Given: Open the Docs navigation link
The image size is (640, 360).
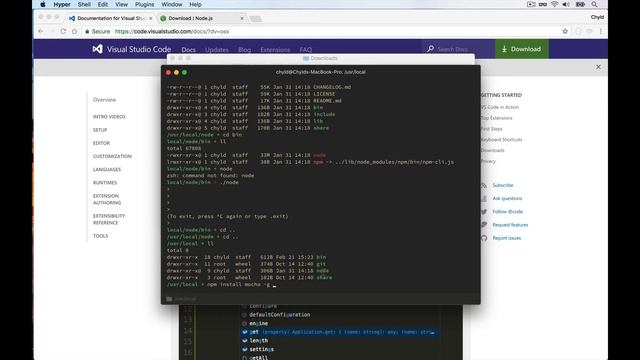Looking at the screenshot, I should [189, 50].
